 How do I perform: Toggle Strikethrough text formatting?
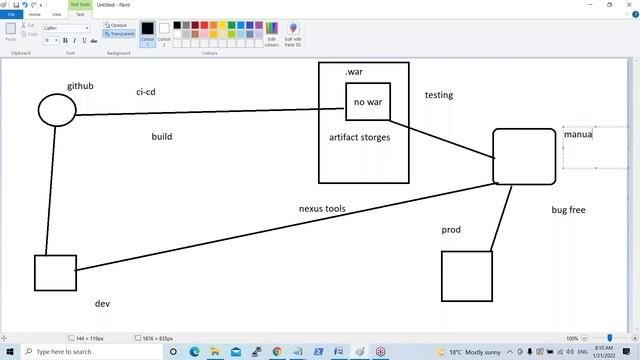coord(94,40)
